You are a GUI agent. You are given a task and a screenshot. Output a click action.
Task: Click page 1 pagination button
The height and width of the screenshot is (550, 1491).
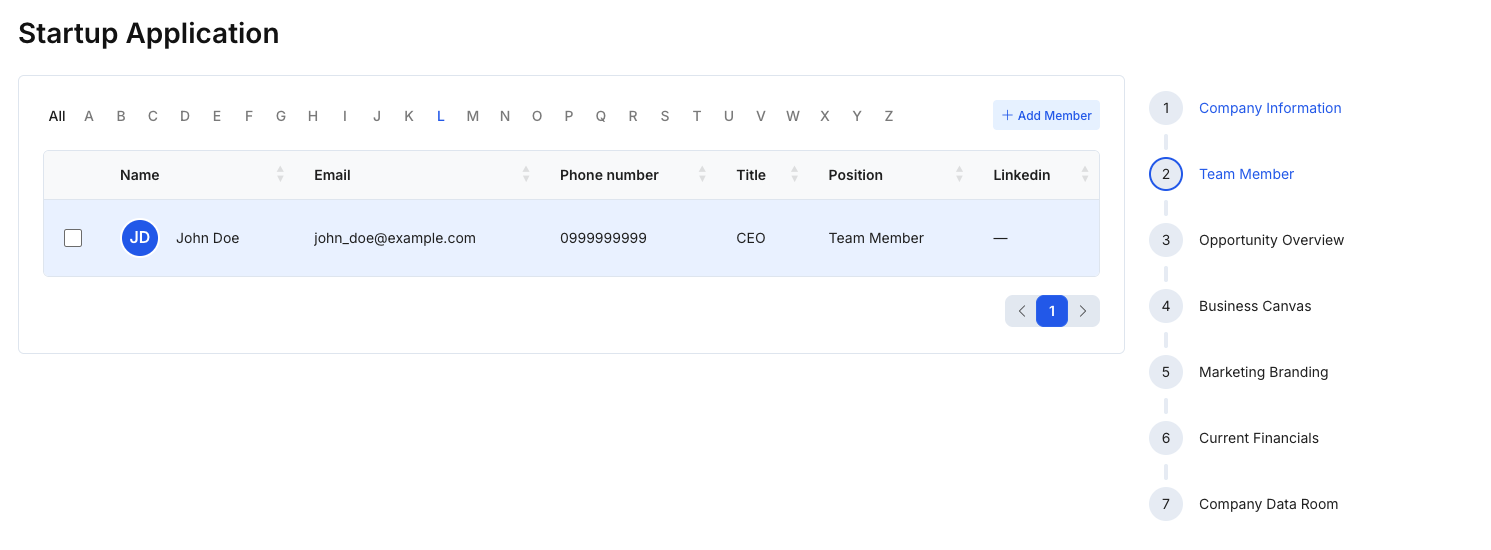(1052, 311)
